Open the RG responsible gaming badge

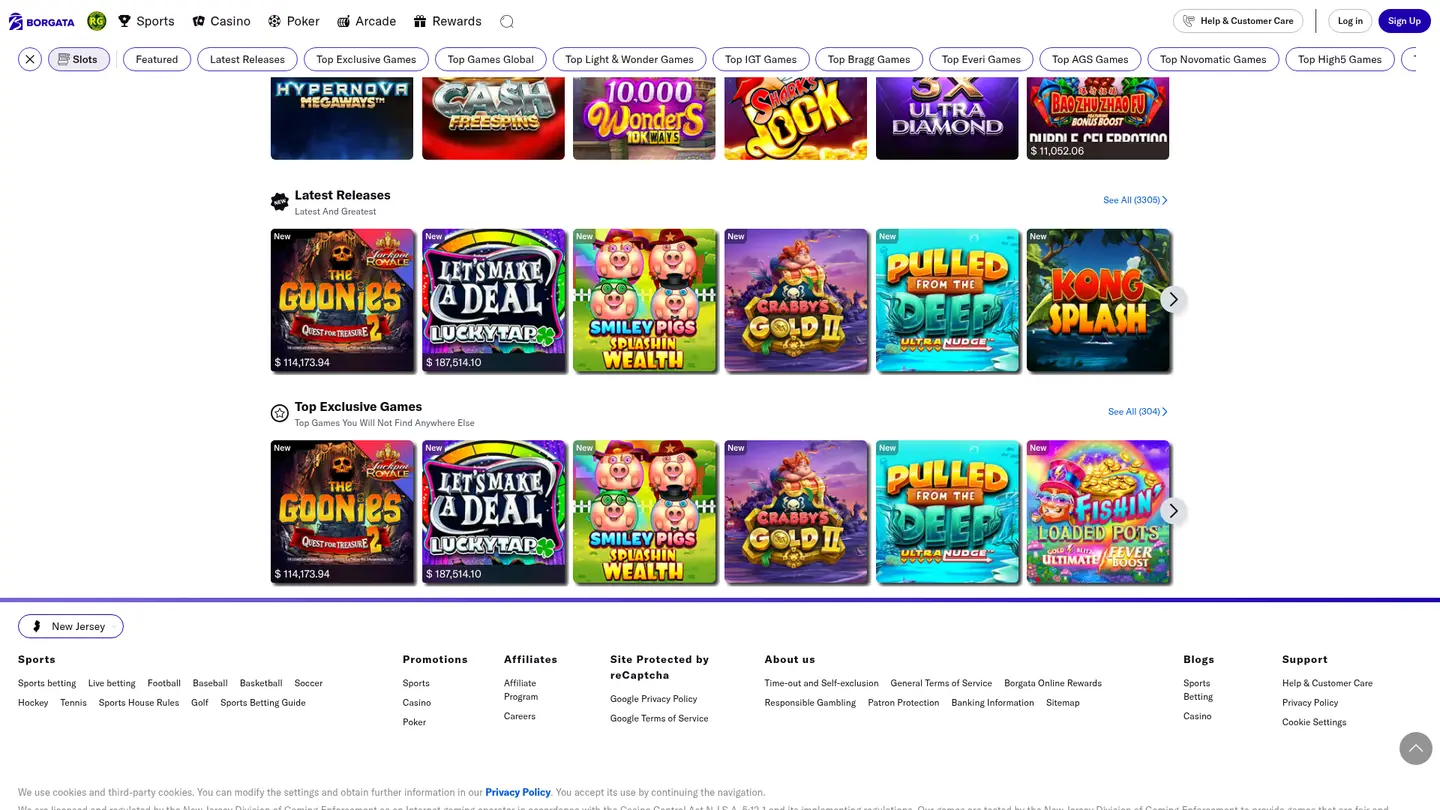click(97, 21)
